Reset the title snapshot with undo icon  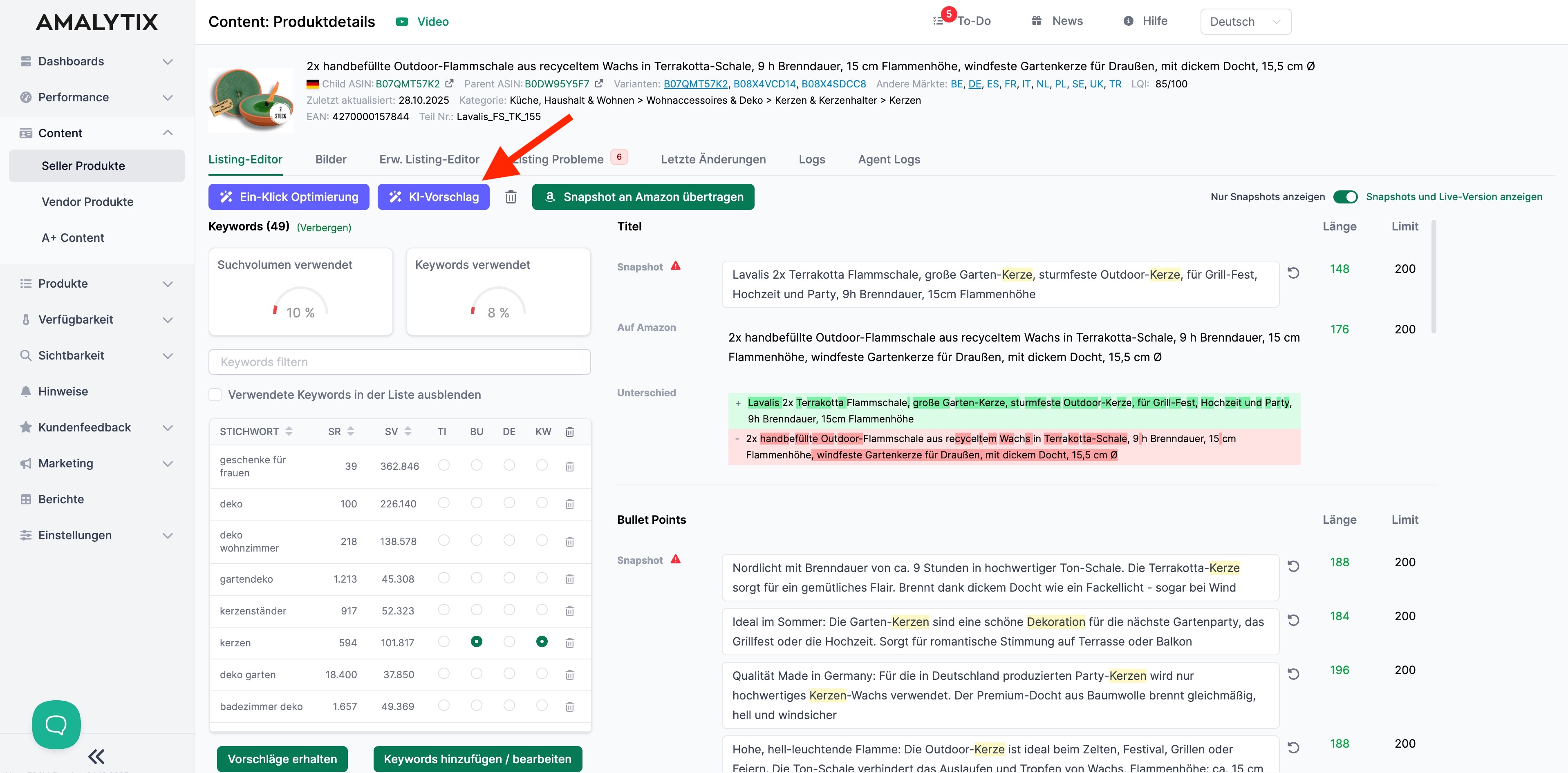point(1293,273)
